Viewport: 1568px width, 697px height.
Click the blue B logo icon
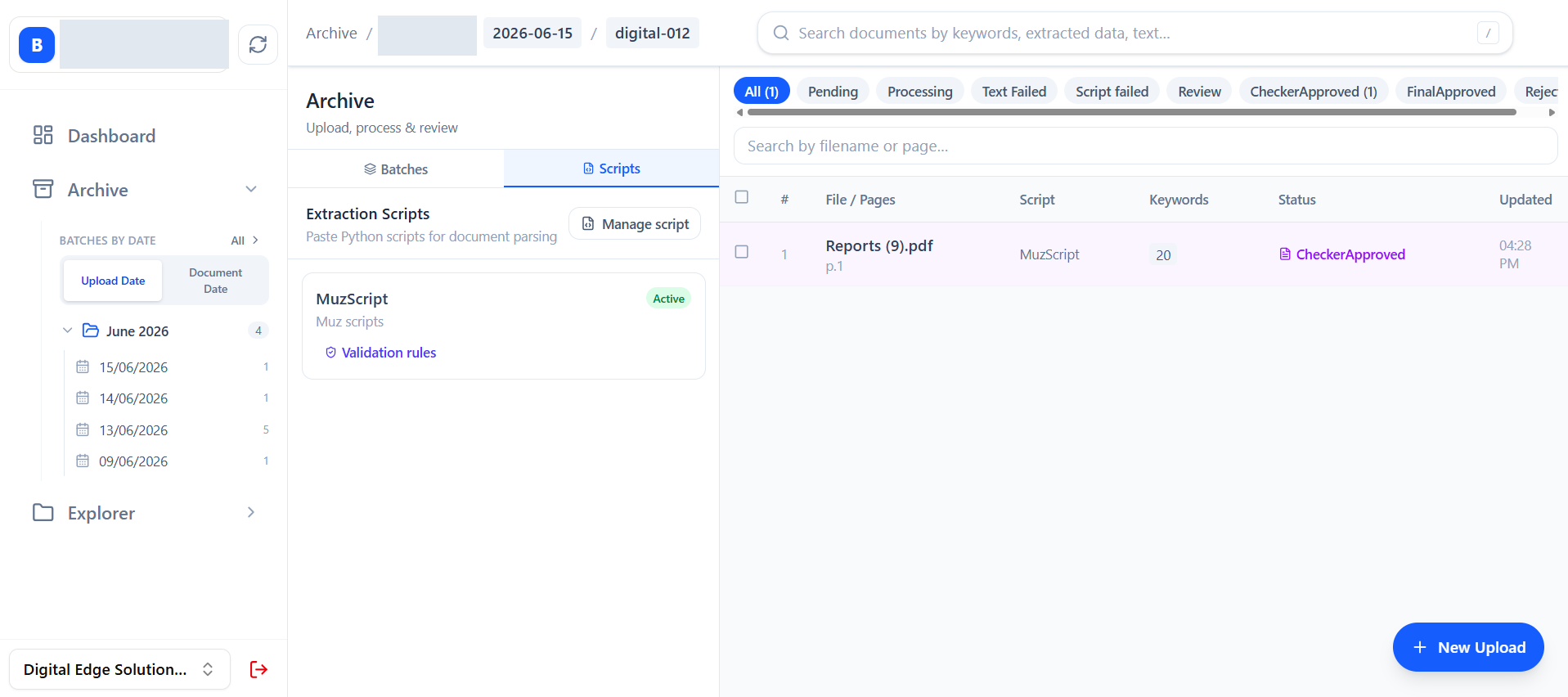(x=37, y=45)
